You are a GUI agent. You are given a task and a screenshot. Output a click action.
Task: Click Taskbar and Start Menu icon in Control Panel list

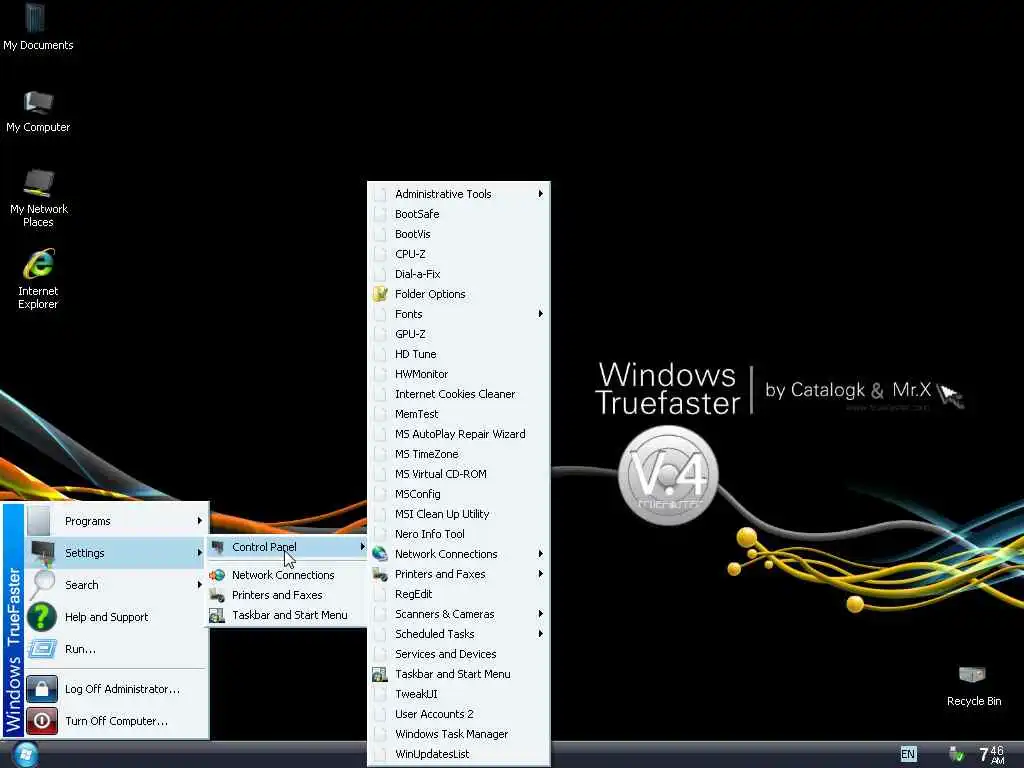point(379,674)
